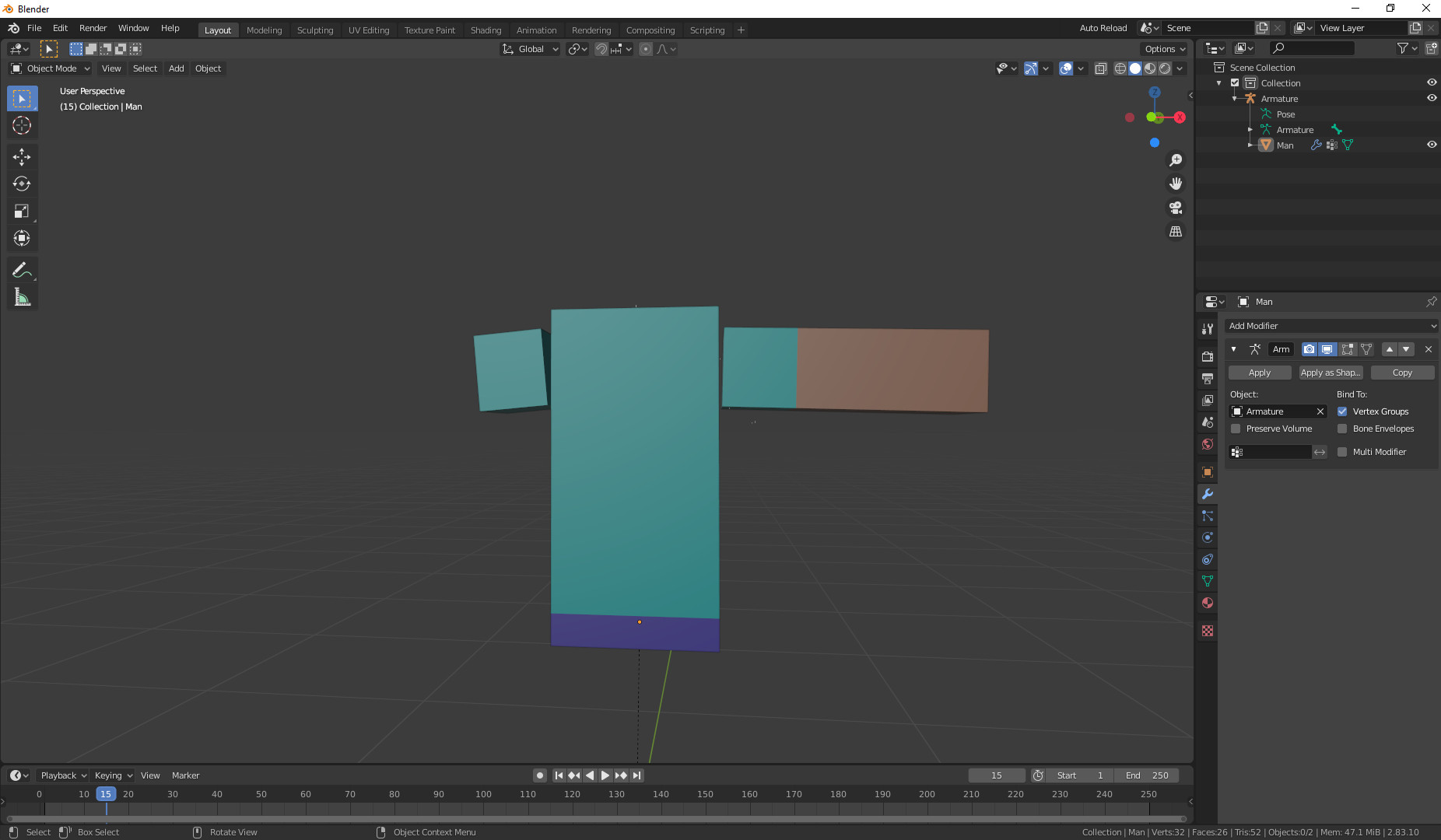Screen dimensions: 1441x840
Task: Open the Global transform orientation dropdown
Action: click(531, 49)
